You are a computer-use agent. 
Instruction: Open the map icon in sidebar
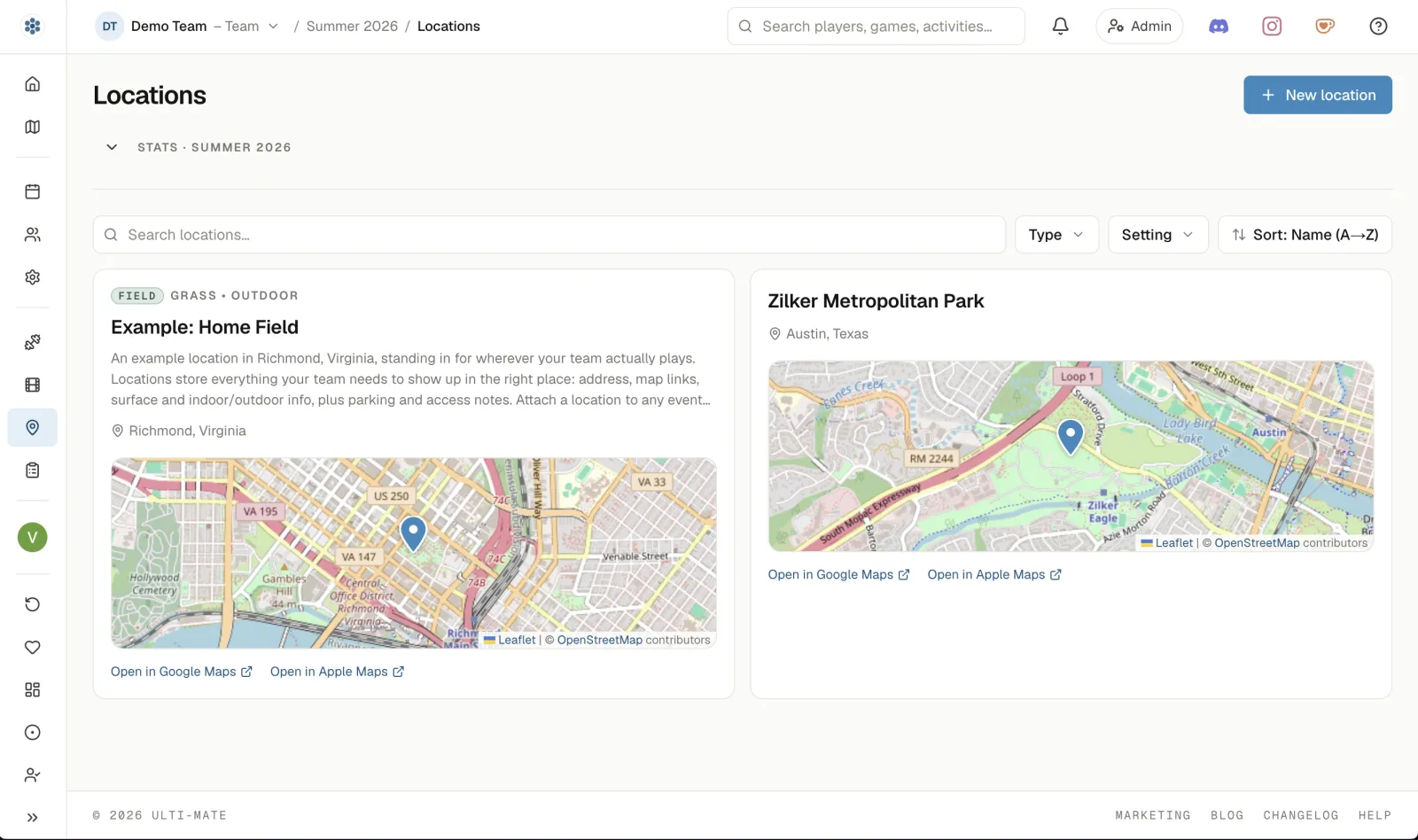click(33, 127)
